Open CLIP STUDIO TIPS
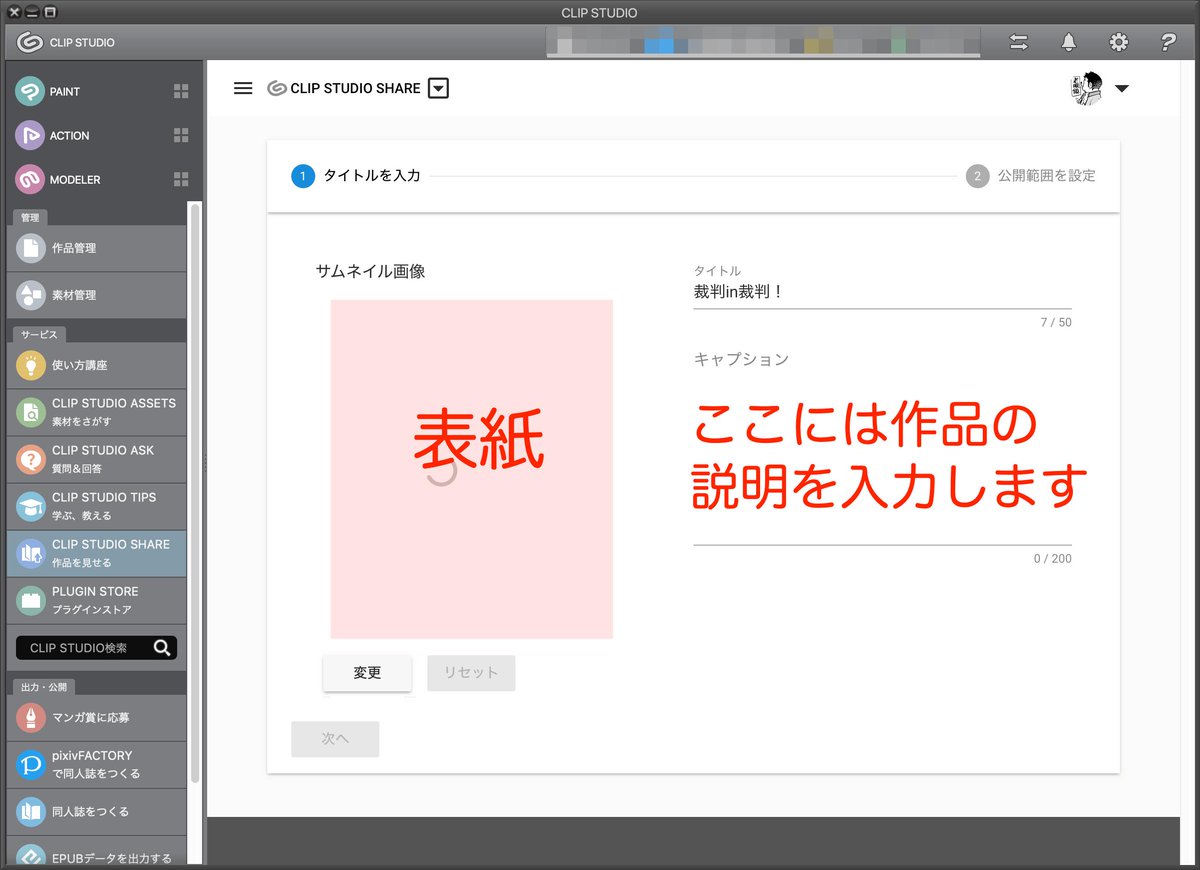Viewport: 1200px width, 870px height. pos(97,506)
